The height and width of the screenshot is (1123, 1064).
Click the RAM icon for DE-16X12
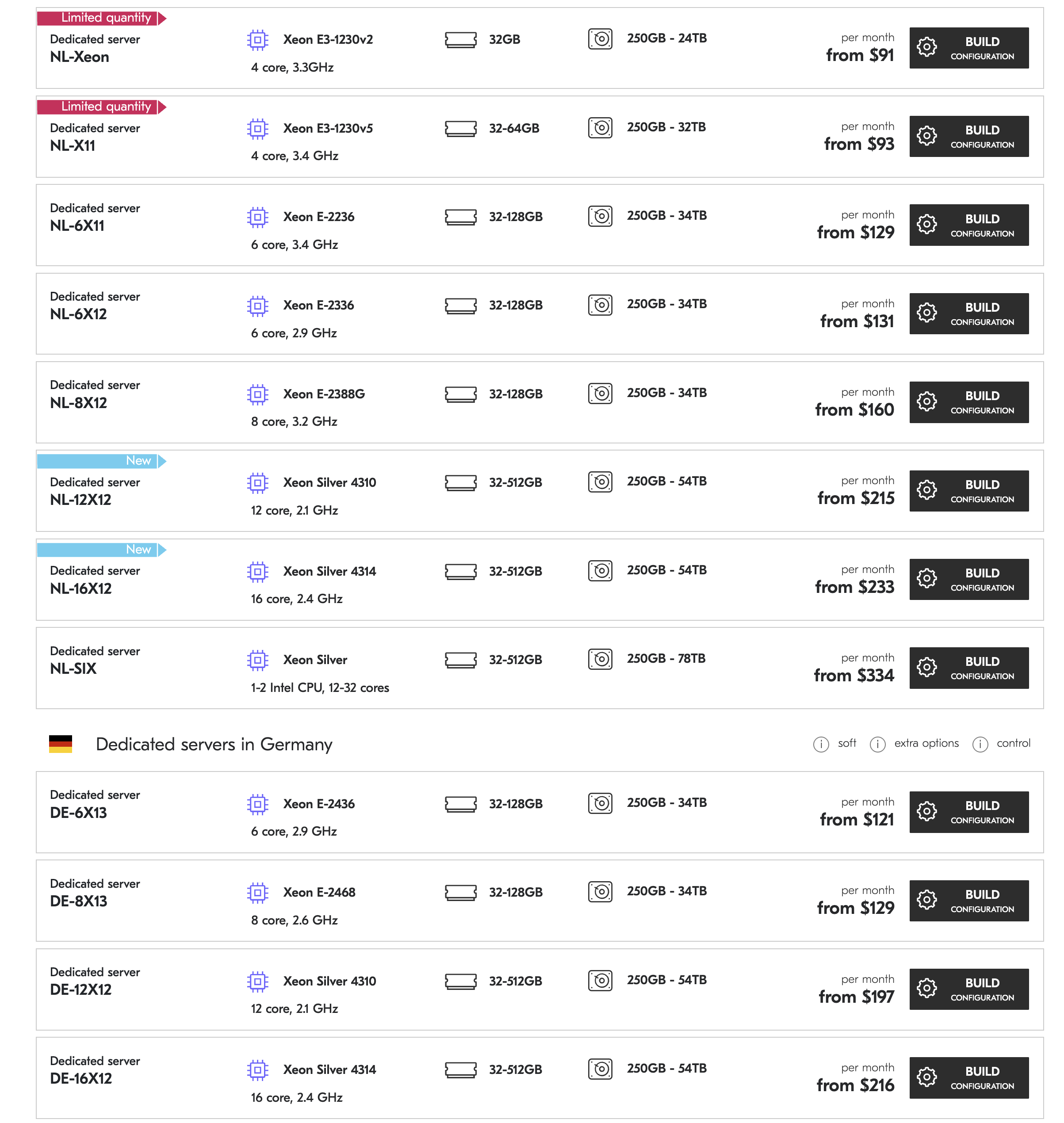point(460,1070)
